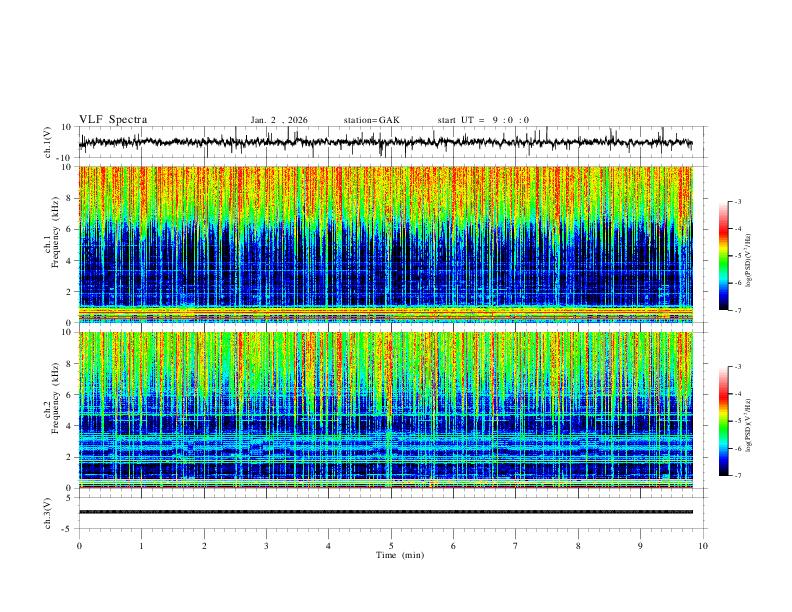Image resolution: width=792 pixels, height=612 pixels.
Task: Click the log(PSD) label beside ch.2 color bar
Action: 749,425
